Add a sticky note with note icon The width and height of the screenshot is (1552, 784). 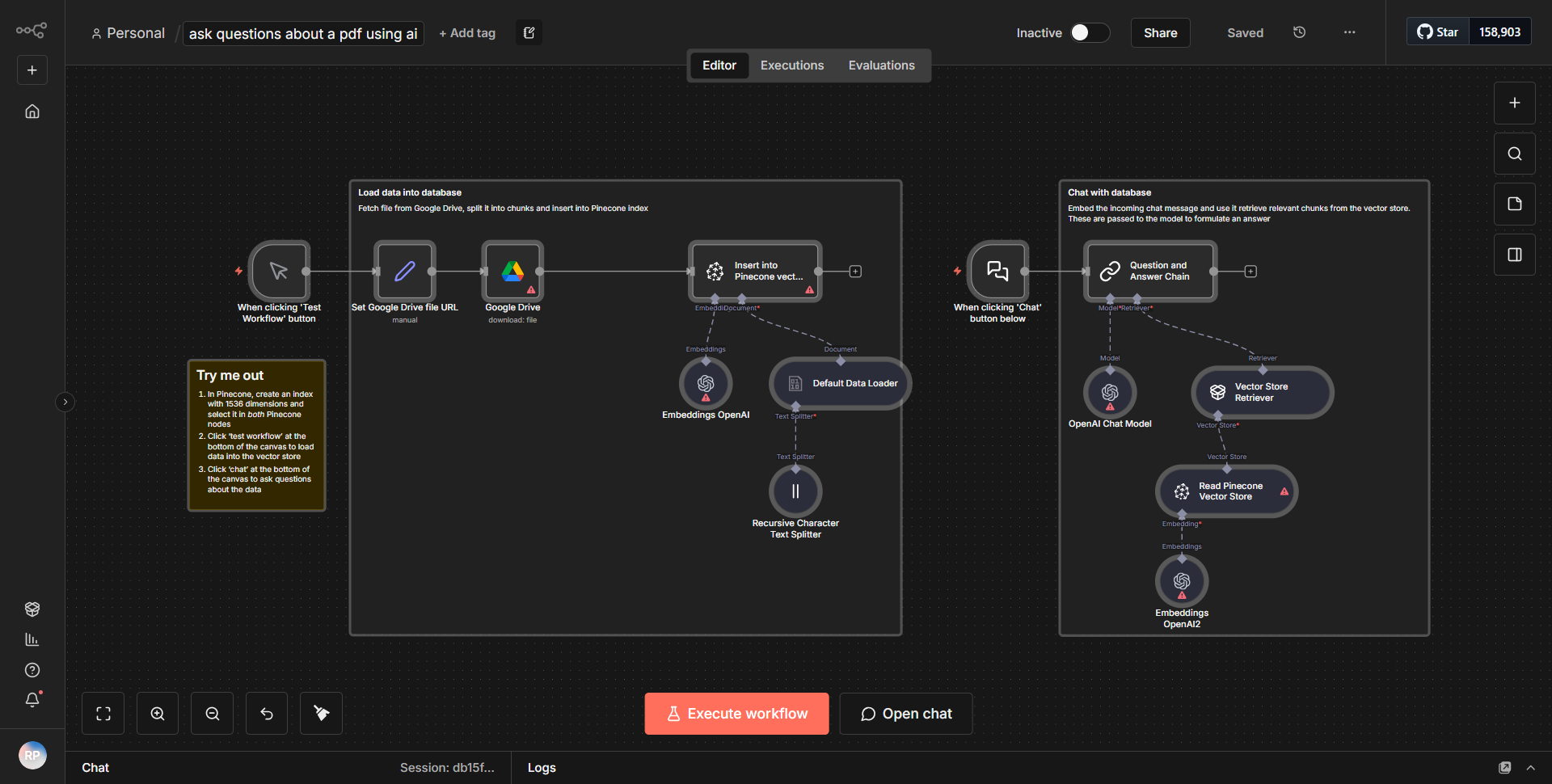click(x=1514, y=204)
